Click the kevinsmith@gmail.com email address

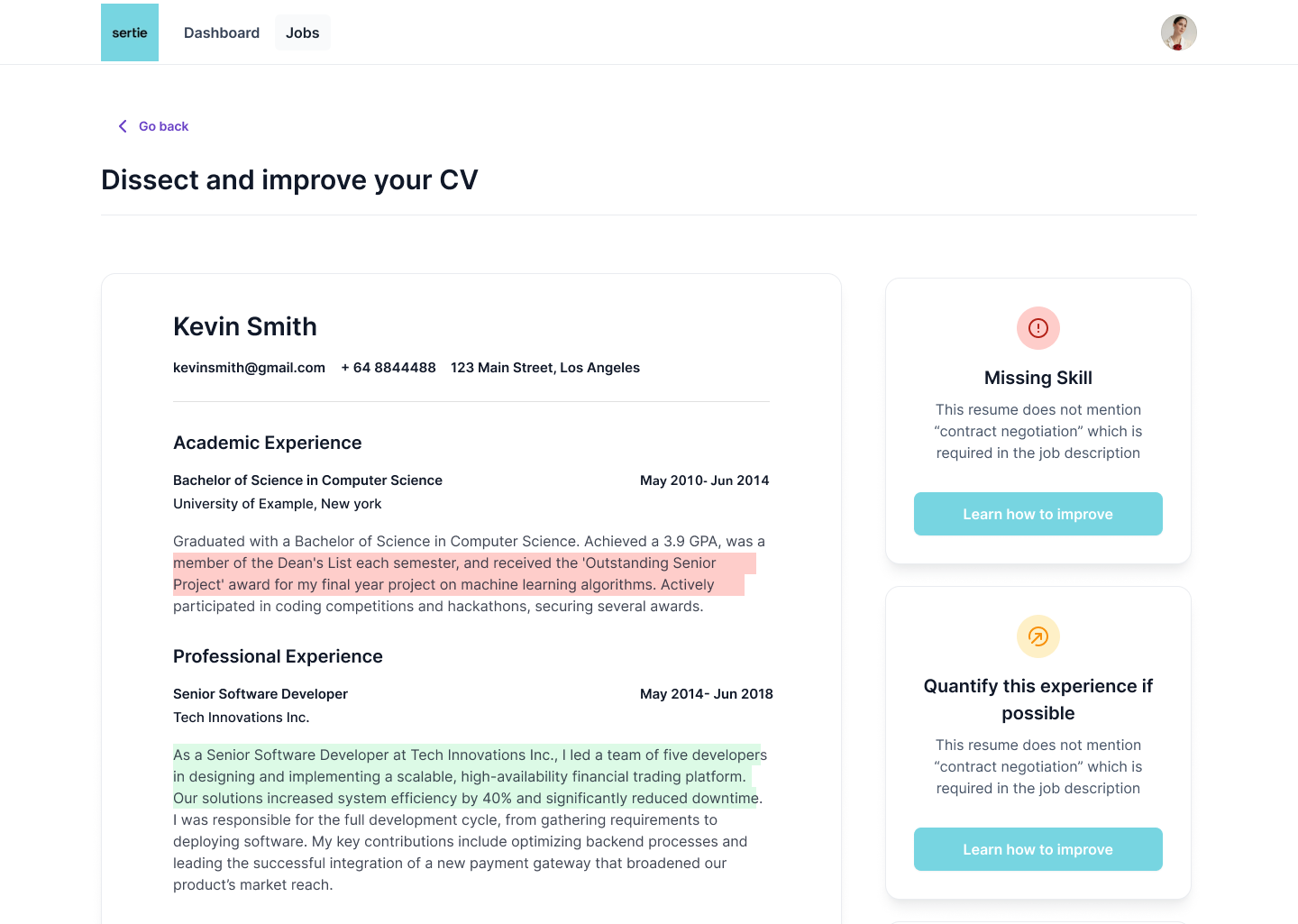(x=249, y=368)
